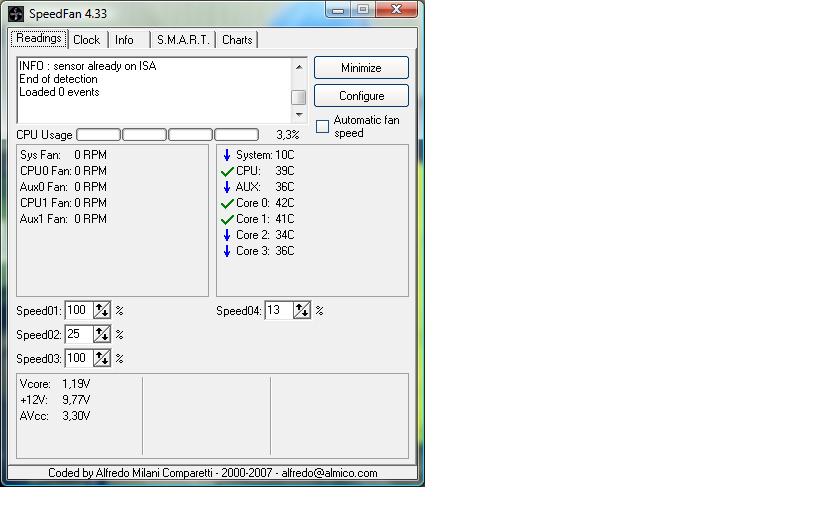The image size is (840, 525).
Task: Click into the Speed04 value field
Action: click(279, 310)
